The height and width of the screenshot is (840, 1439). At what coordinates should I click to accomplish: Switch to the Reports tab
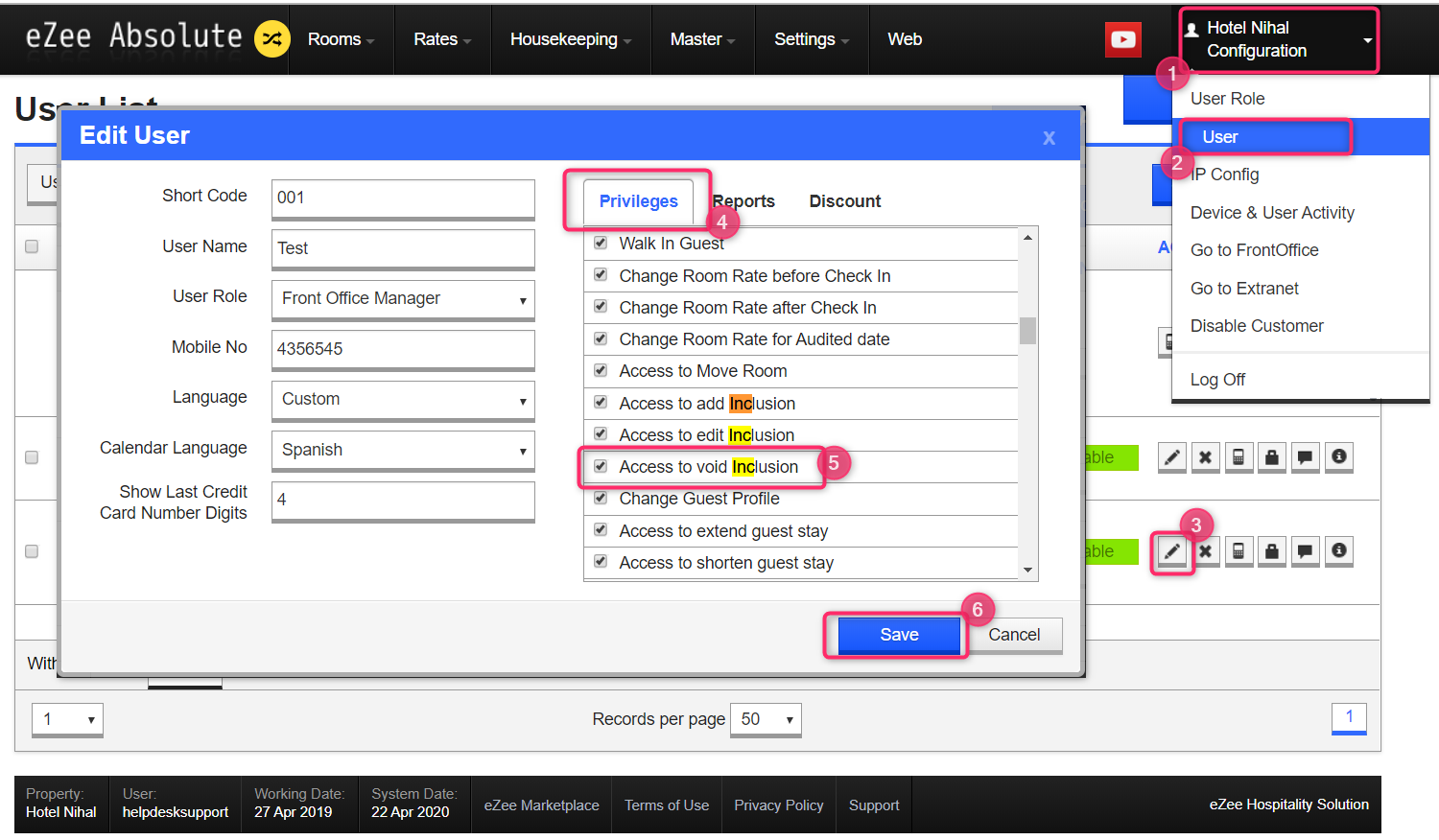[x=743, y=201]
